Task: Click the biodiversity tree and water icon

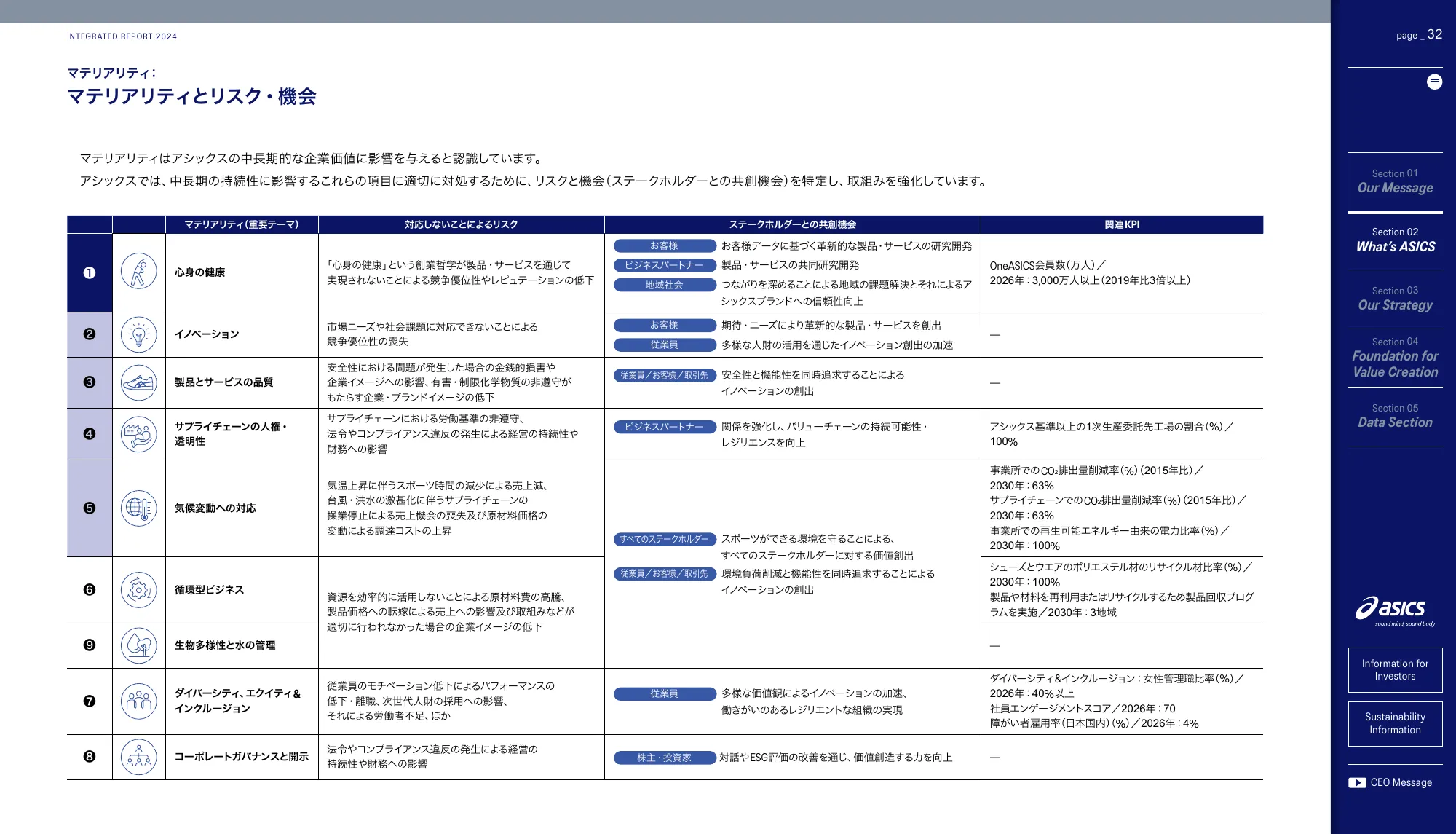Action: [x=138, y=645]
